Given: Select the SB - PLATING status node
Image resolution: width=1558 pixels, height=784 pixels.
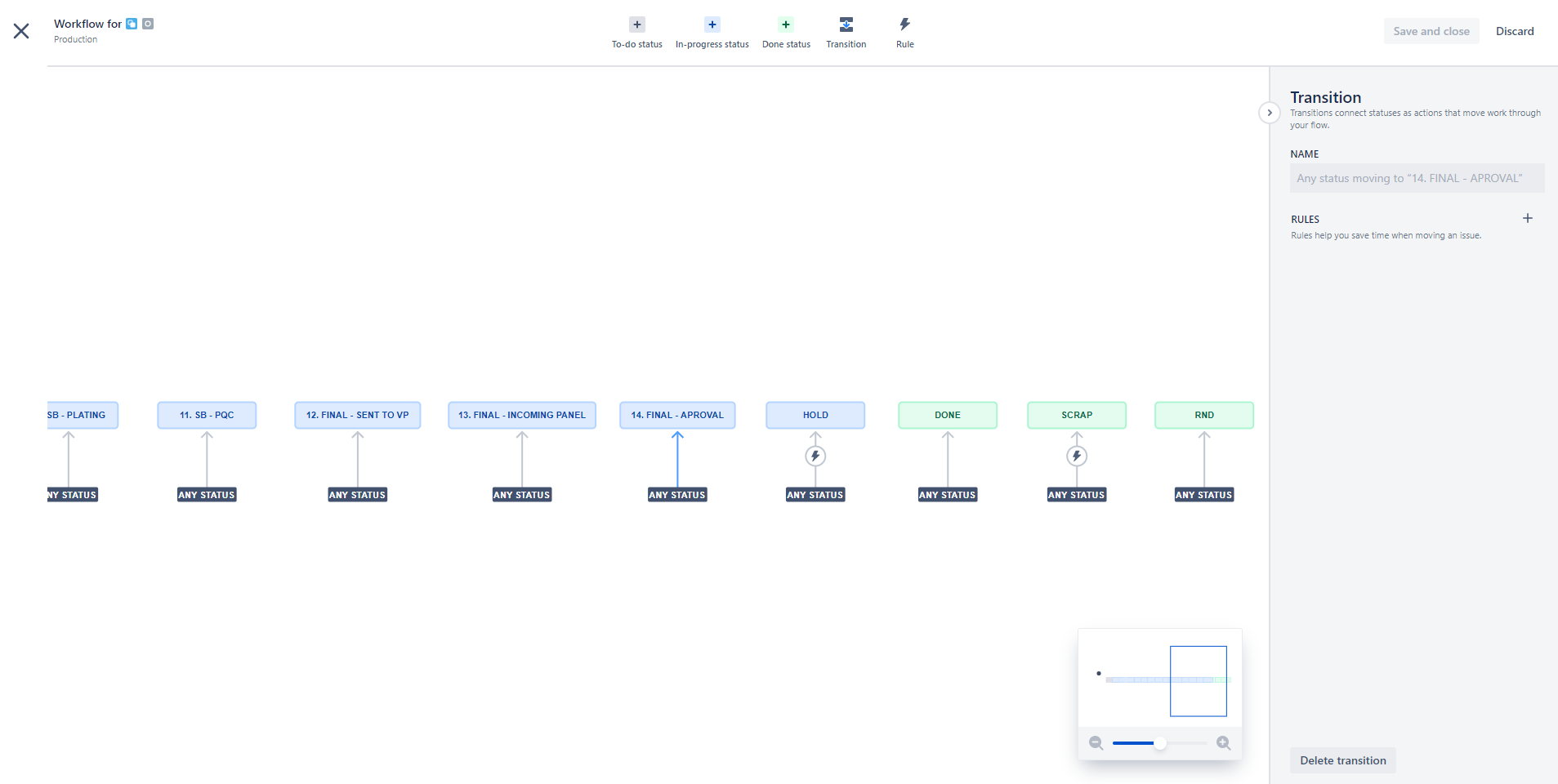Looking at the screenshot, I should [x=83, y=415].
